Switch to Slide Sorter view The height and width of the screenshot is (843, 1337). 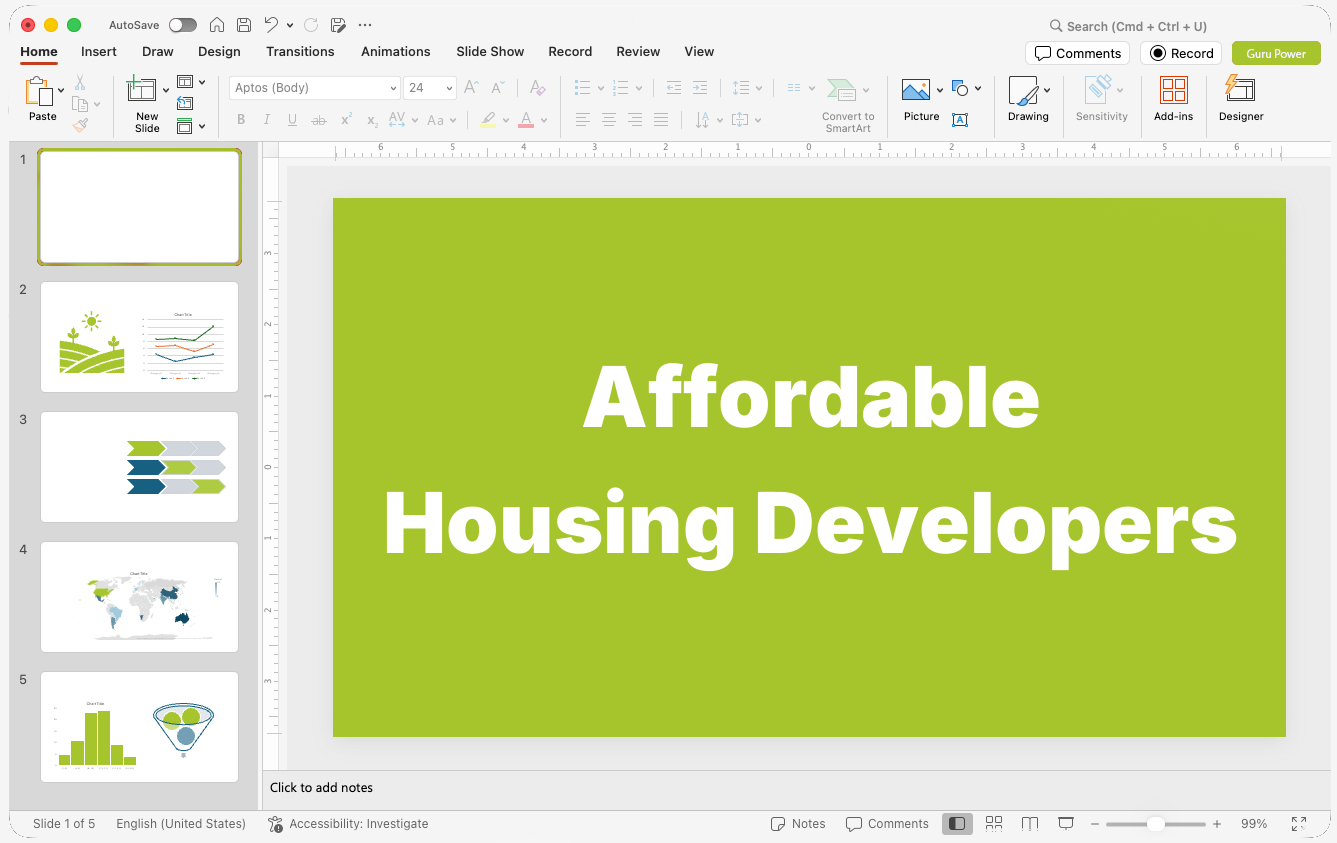[x=994, y=824]
